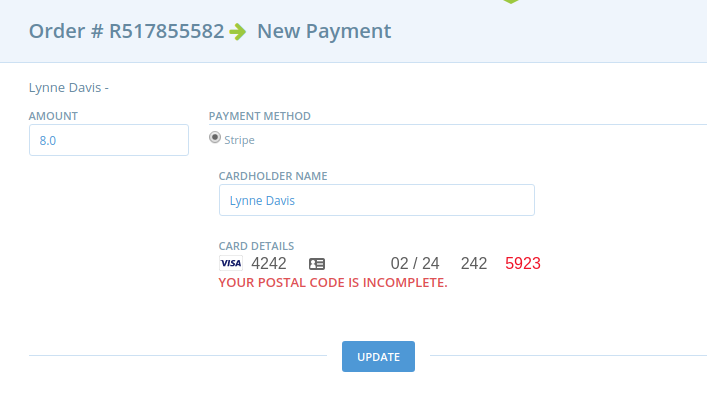The image size is (707, 418).
Task: Click the card number field showing 4242
Action: 269,263
